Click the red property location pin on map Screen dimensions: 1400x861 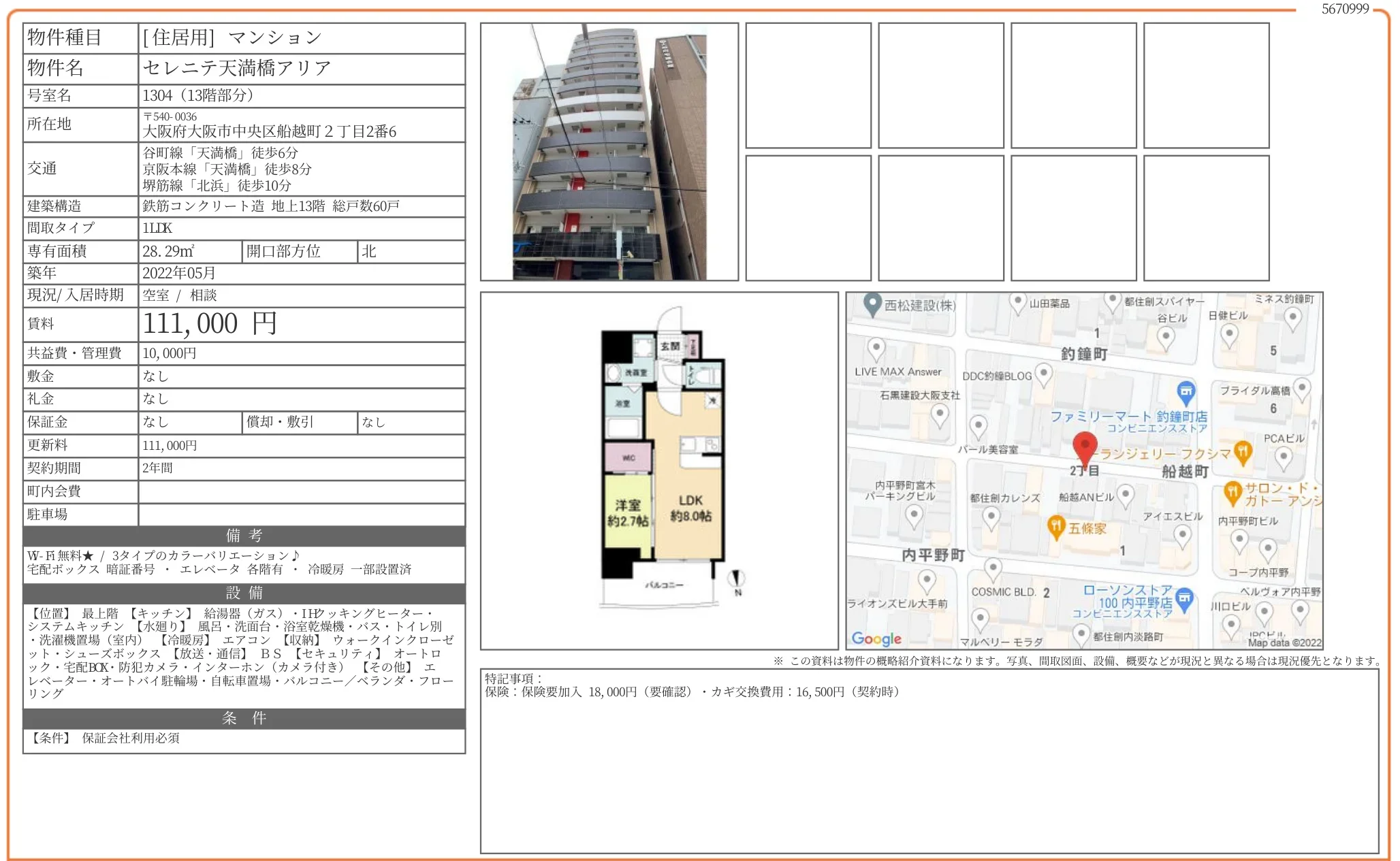coord(1084,447)
